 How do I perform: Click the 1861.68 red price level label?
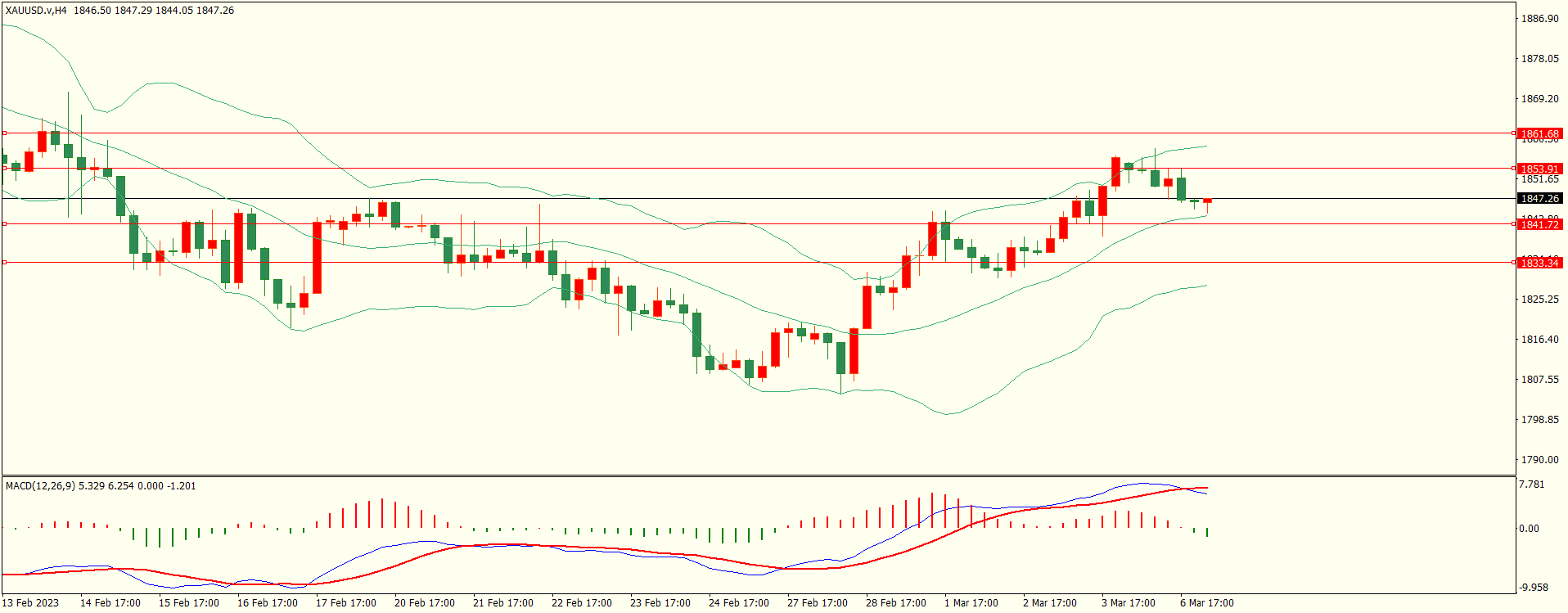click(x=1539, y=133)
